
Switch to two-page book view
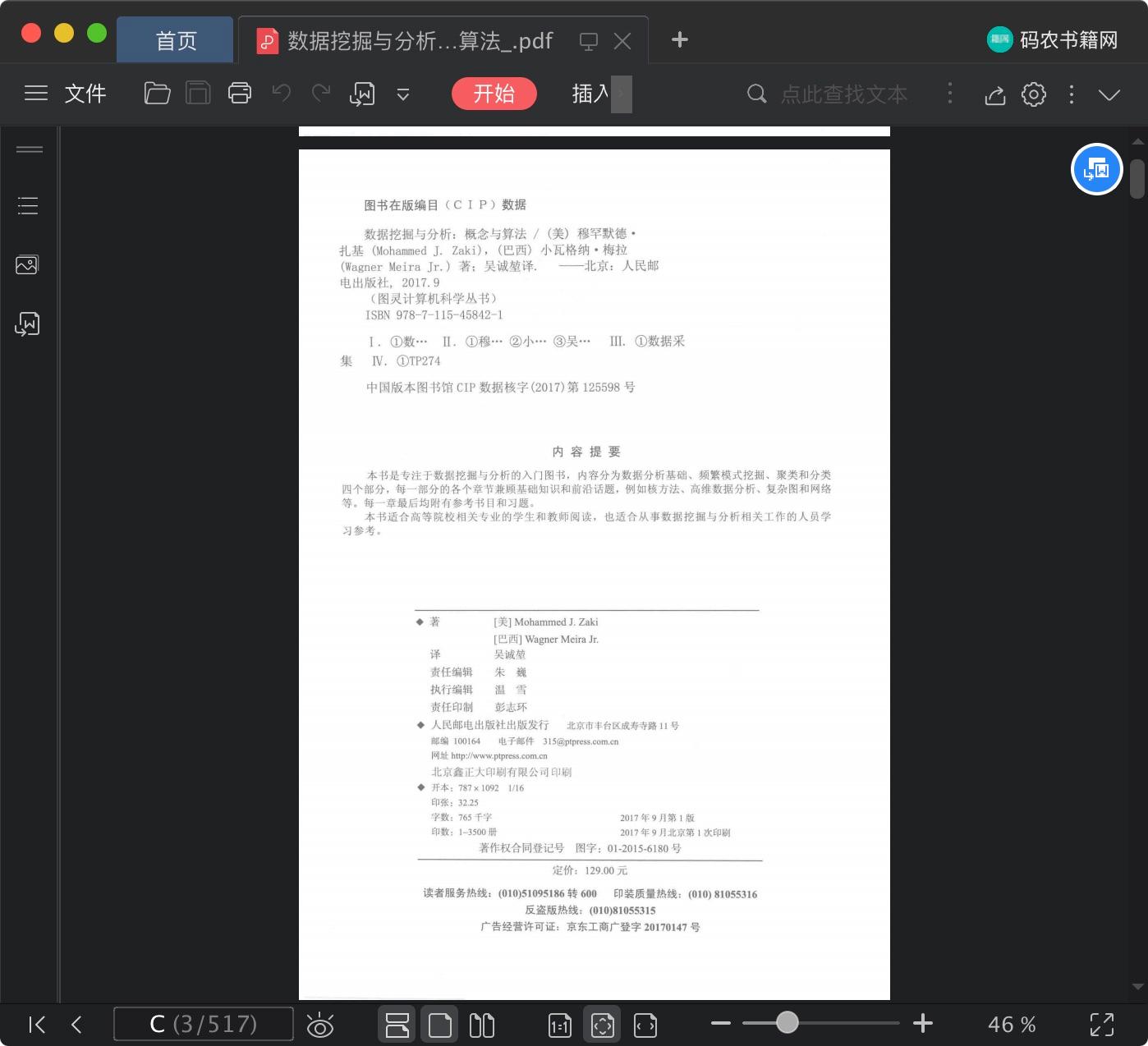click(482, 1025)
